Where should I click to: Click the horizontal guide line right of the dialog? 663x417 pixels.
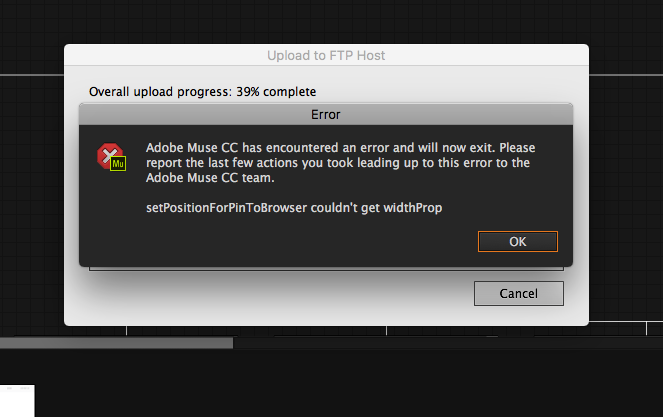click(x=626, y=75)
